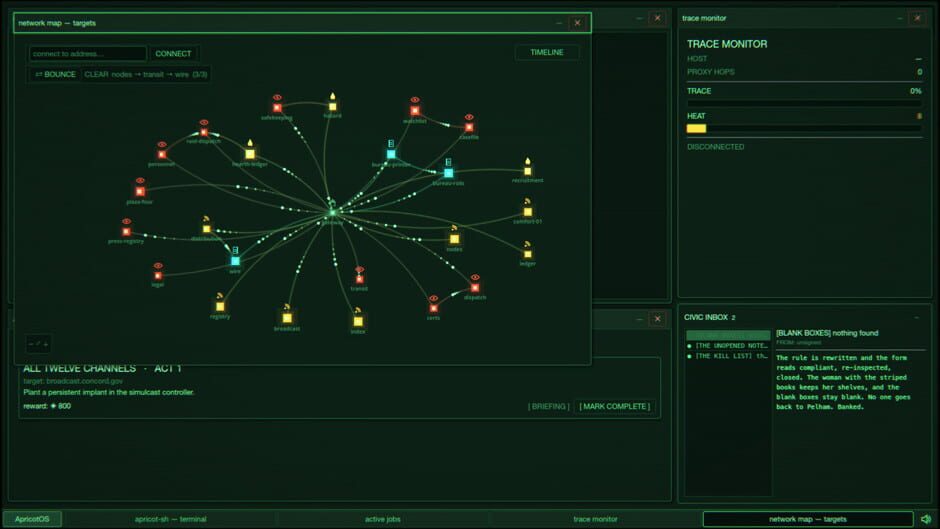This screenshot has height=529, width=940.
Task: Select the cyan bureau-printer node
Action: coord(391,154)
